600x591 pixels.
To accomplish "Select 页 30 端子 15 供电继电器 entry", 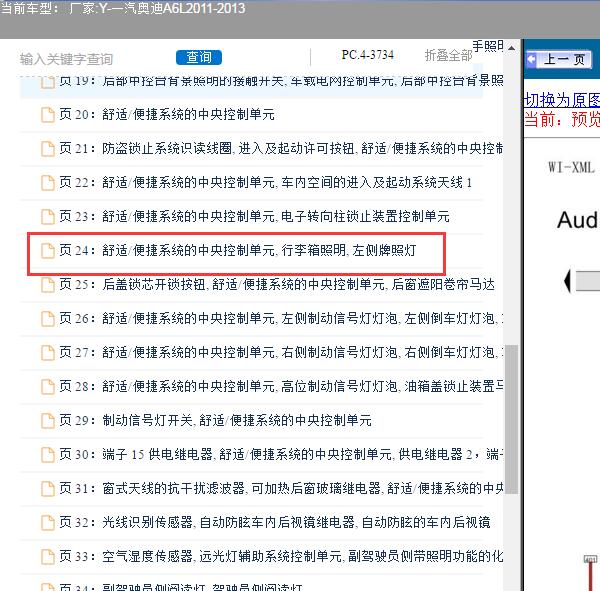I will pos(281,454).
